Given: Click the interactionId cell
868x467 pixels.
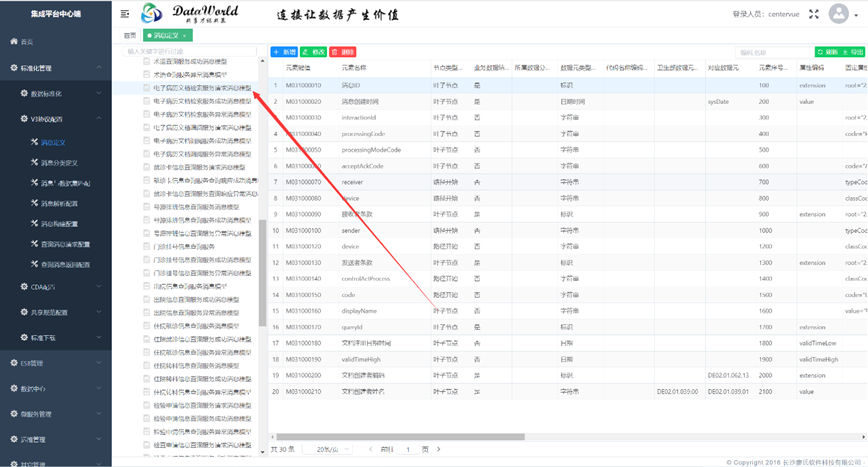Looking at the screenshot, I should pos(359,118).
